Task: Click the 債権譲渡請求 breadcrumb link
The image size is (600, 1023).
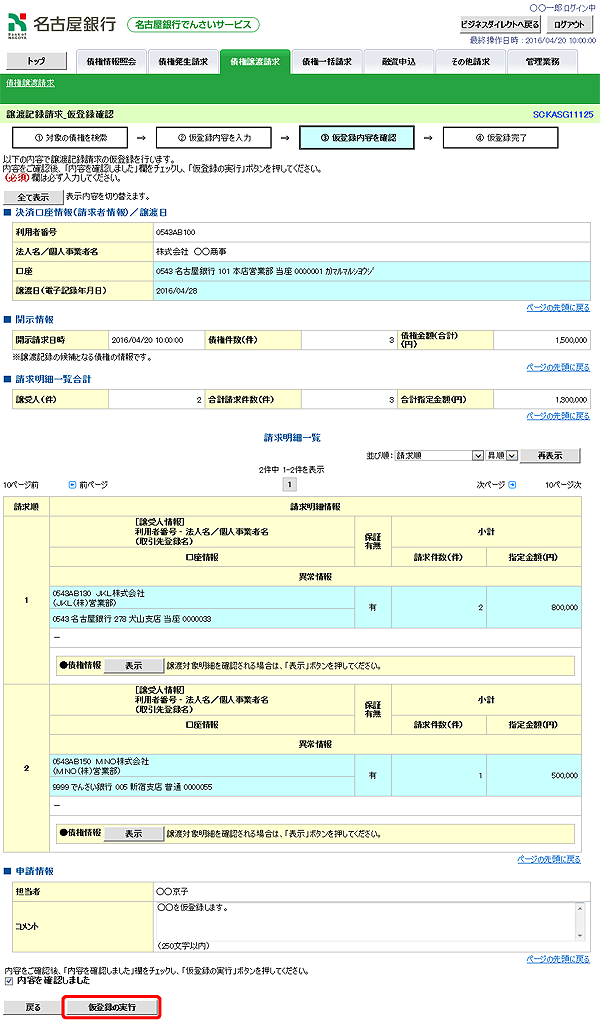Action: coord(30,83)
